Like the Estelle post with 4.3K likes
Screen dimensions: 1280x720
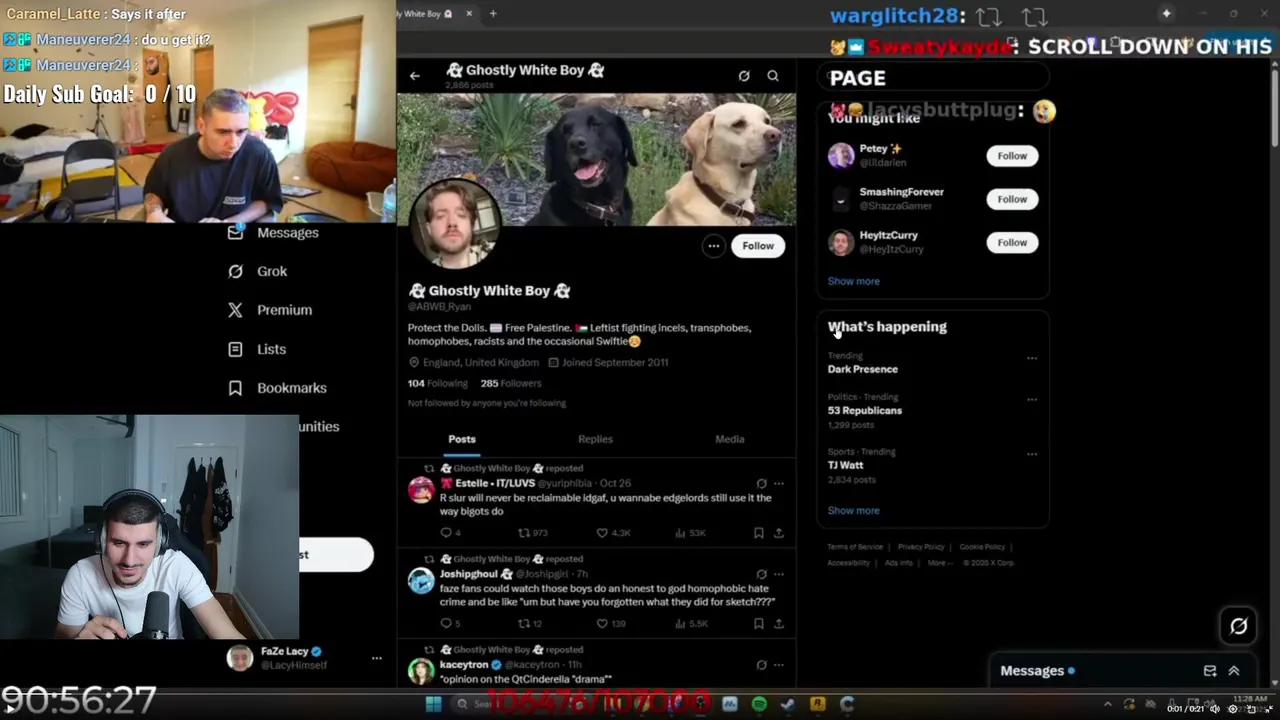613,533
